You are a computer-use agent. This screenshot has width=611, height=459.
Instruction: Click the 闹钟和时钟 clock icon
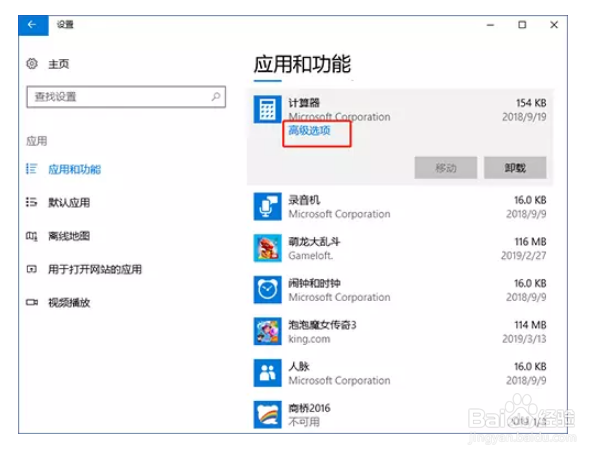[x=268, y=290]
